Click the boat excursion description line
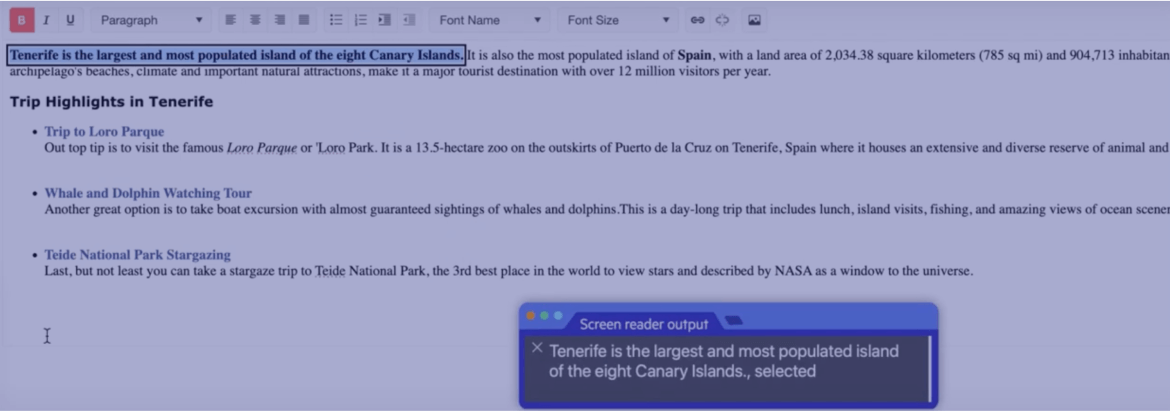1170x411 pixels. click(607, 210)
